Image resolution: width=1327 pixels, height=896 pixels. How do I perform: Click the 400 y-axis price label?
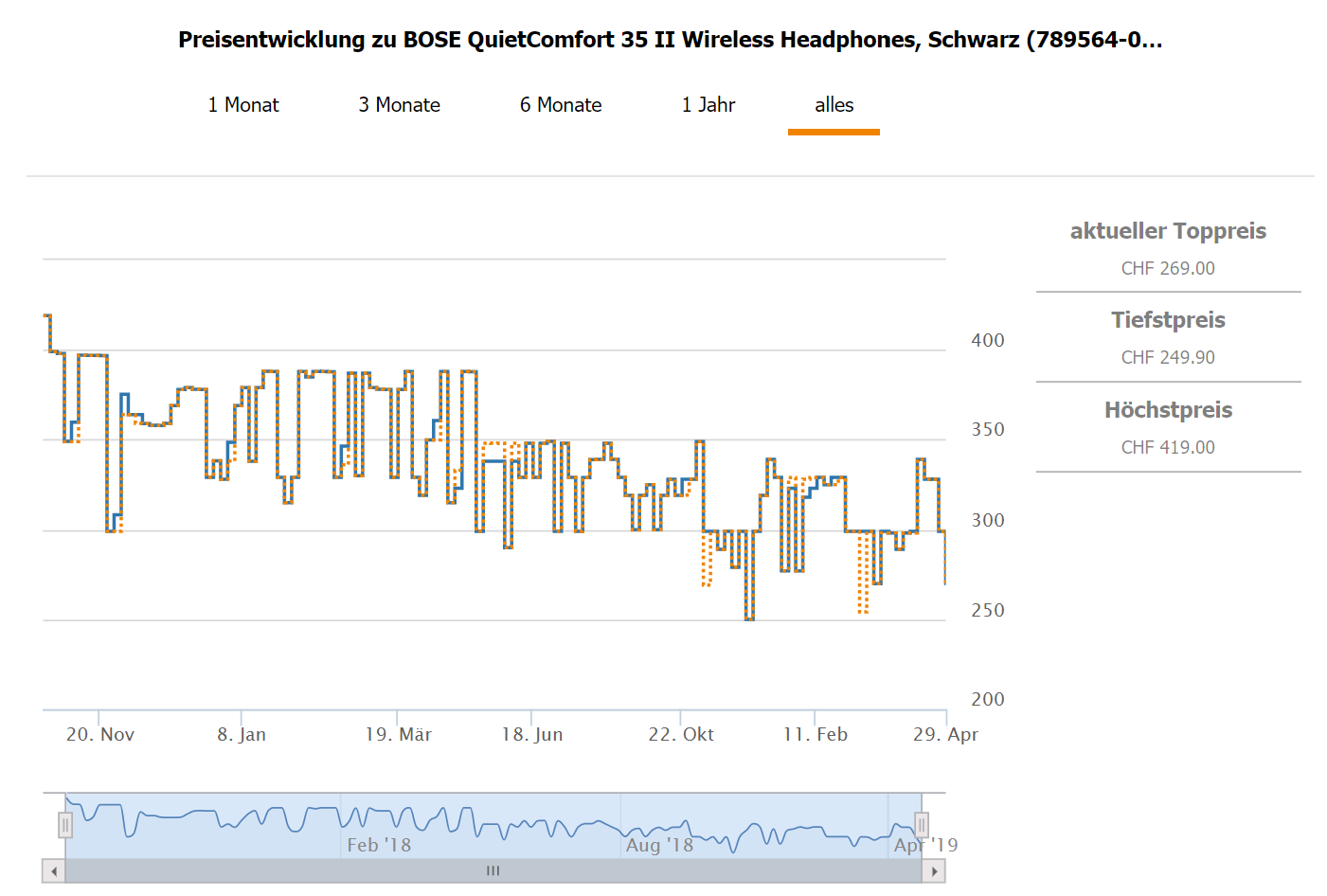[x=987, y=341]
